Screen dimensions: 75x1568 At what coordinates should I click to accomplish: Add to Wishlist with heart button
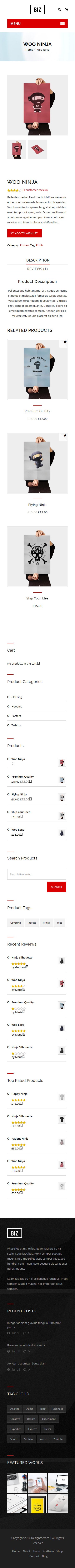[24, 233]
